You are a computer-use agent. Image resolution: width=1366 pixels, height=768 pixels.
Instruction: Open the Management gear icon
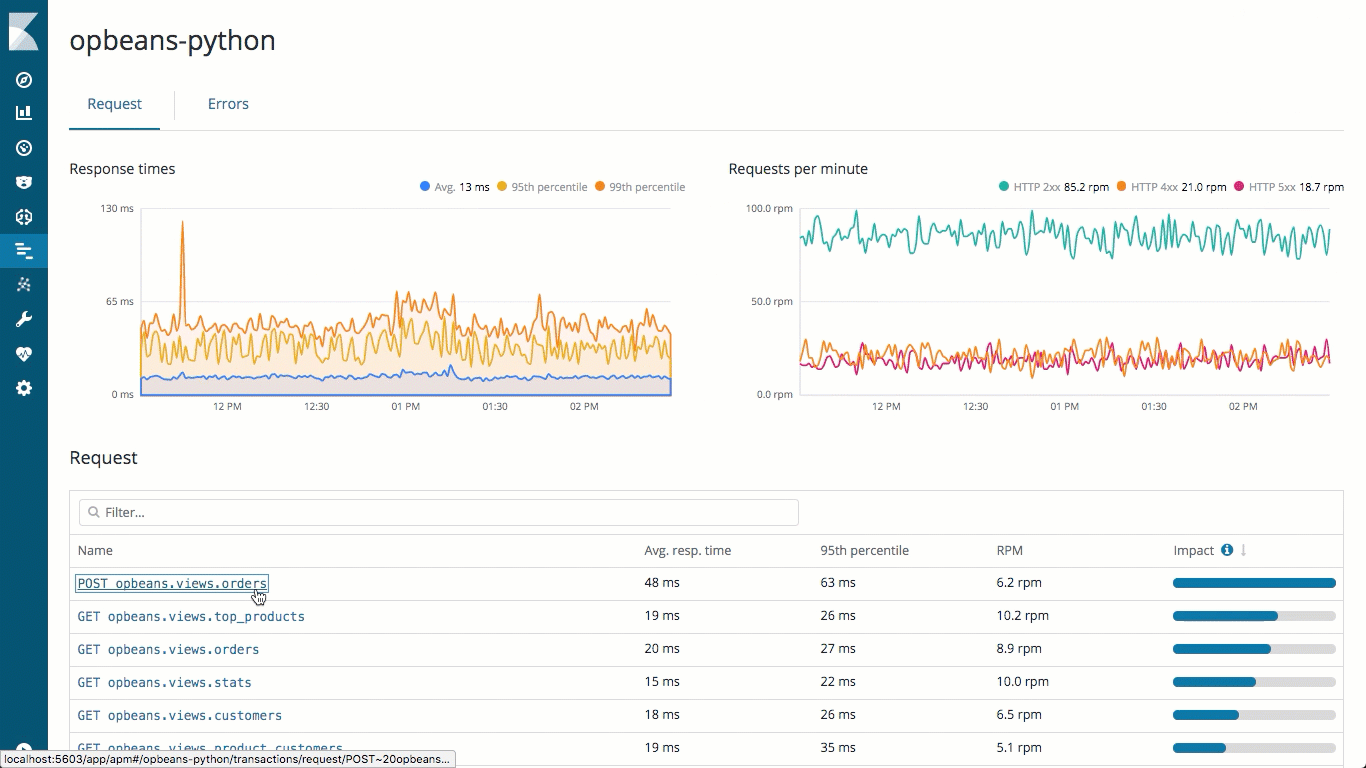23,388
